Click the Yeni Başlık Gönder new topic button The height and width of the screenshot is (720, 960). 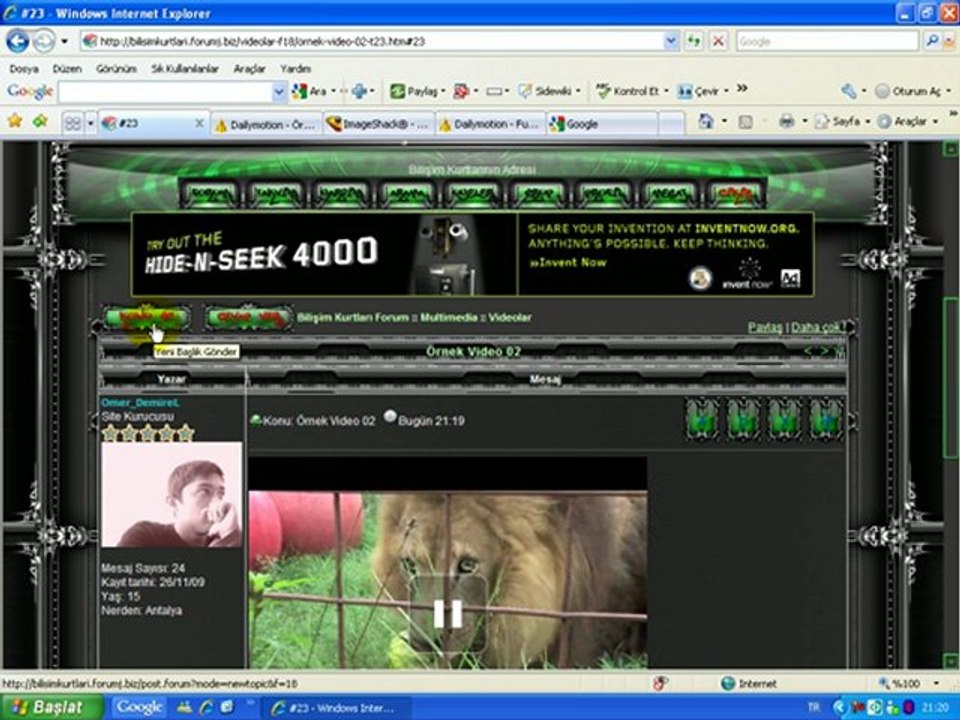(147, 318)
